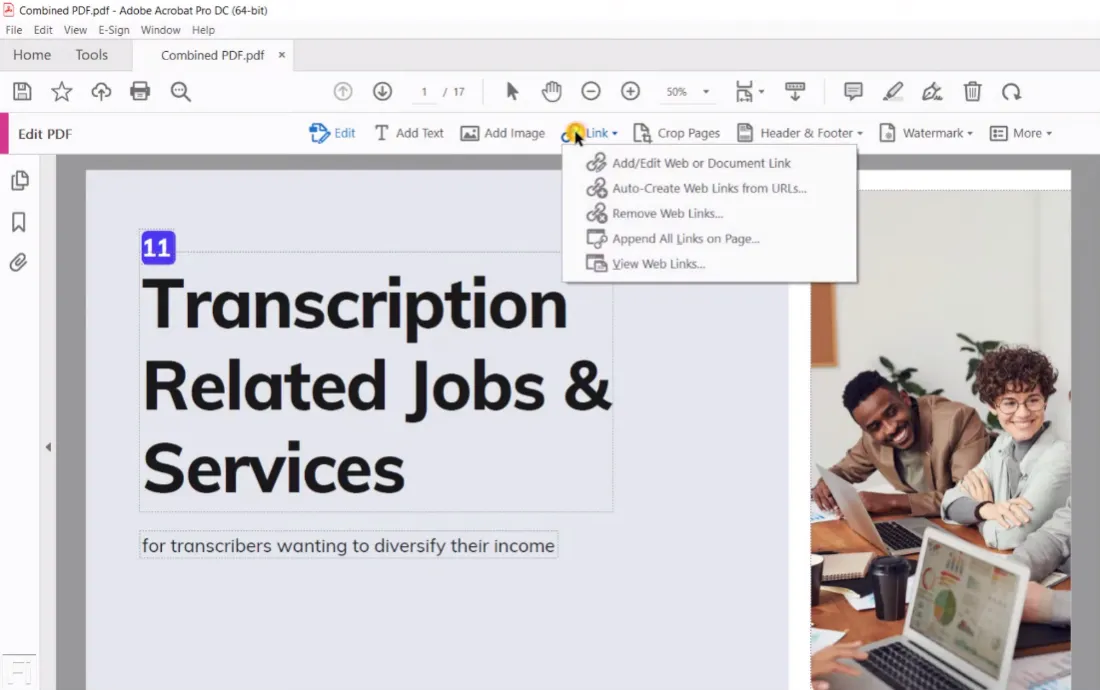Star the file with the bookmark star icon
The width and height of the screenshot is (1100, 690).
[62, 91]
